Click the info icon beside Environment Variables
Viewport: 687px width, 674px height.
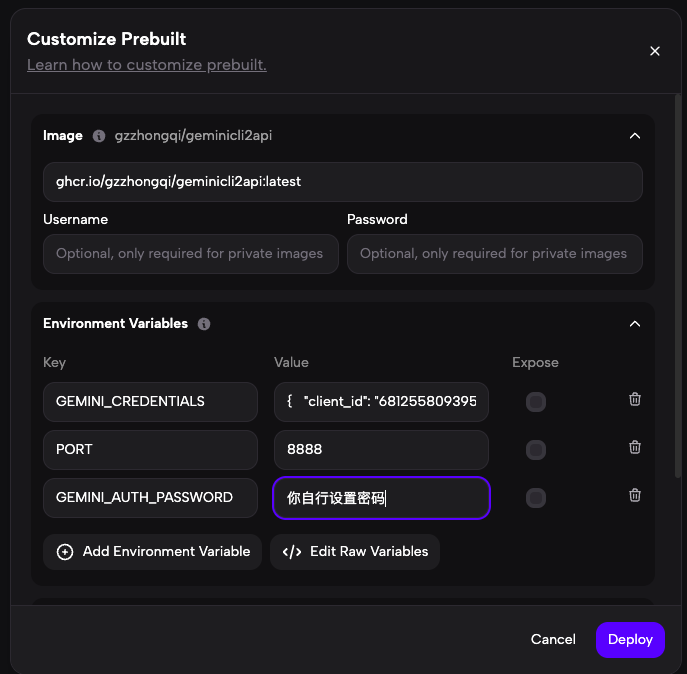[204, 324]
